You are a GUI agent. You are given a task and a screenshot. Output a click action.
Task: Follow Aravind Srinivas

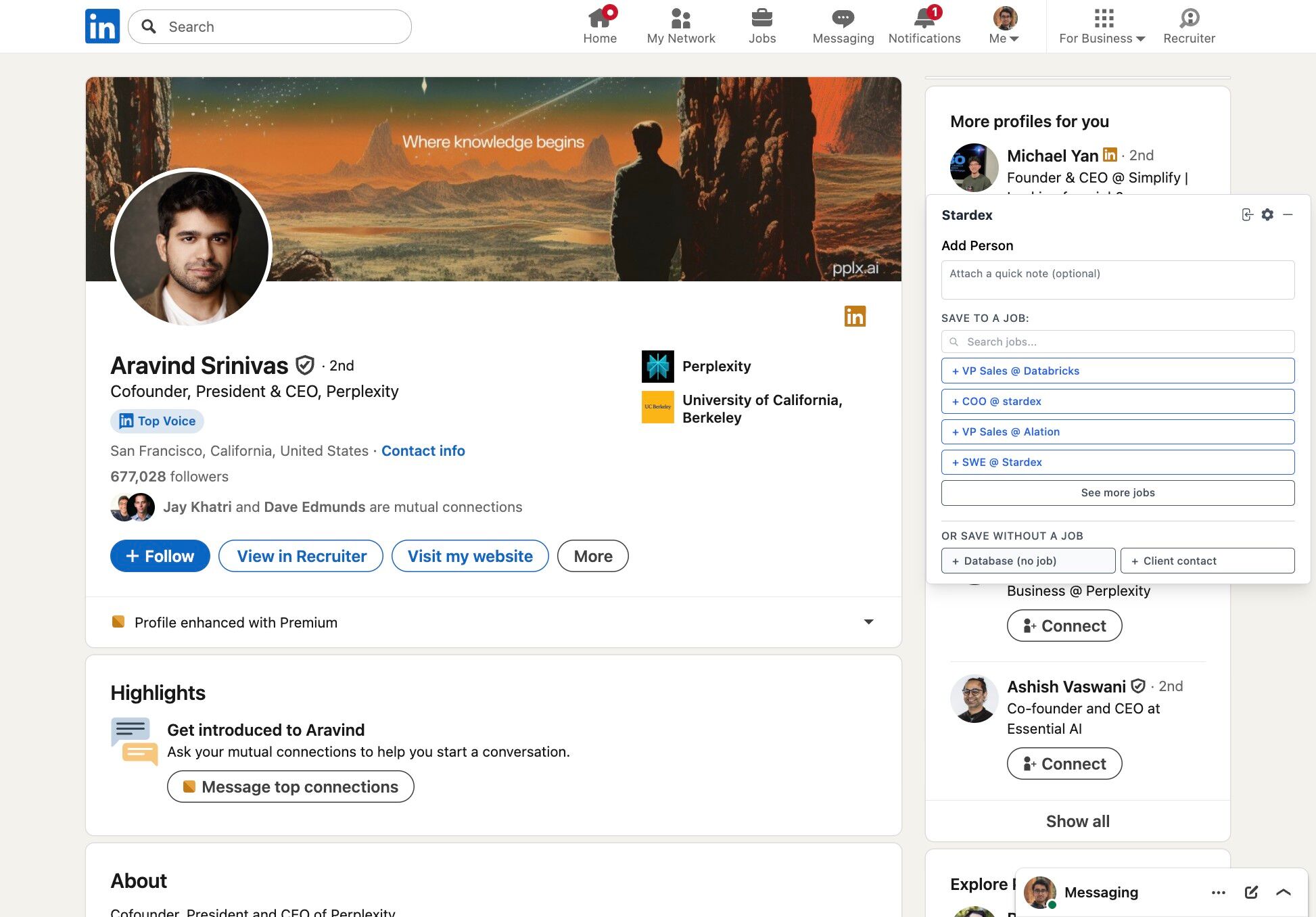coord(160,556)
